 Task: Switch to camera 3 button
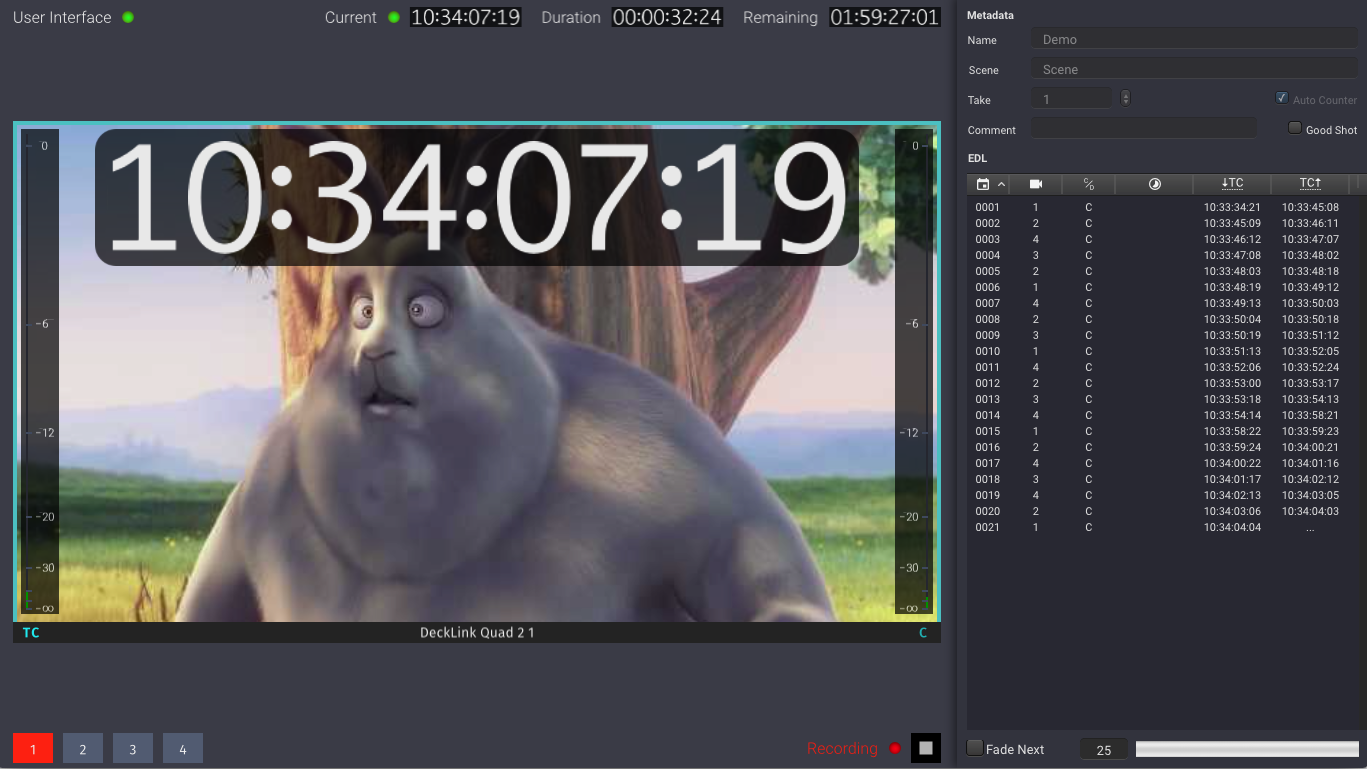pos(133,748)
